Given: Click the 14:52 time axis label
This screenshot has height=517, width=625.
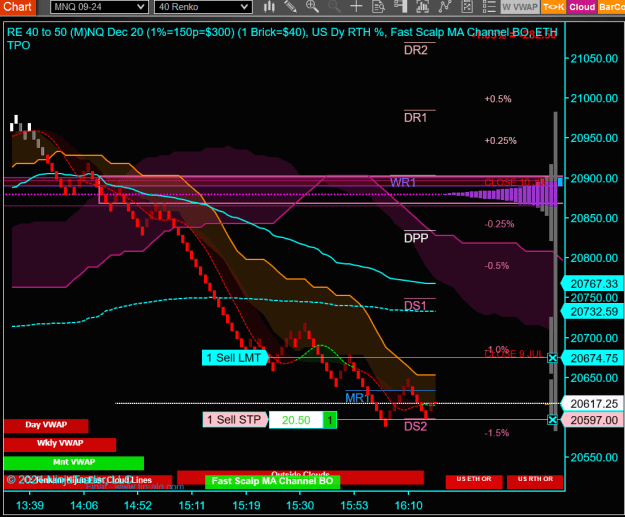Looking at the screenshot, I should point(138,505).
